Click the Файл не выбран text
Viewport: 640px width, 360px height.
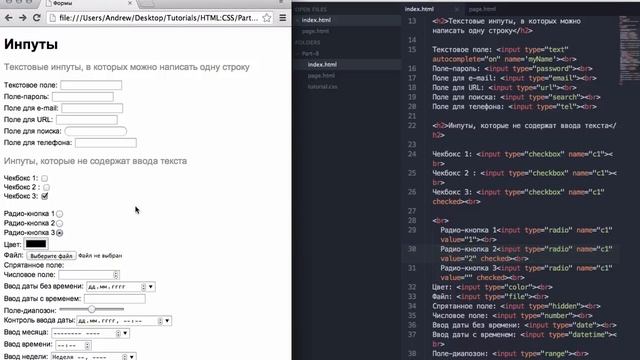[x=100, y=256]
